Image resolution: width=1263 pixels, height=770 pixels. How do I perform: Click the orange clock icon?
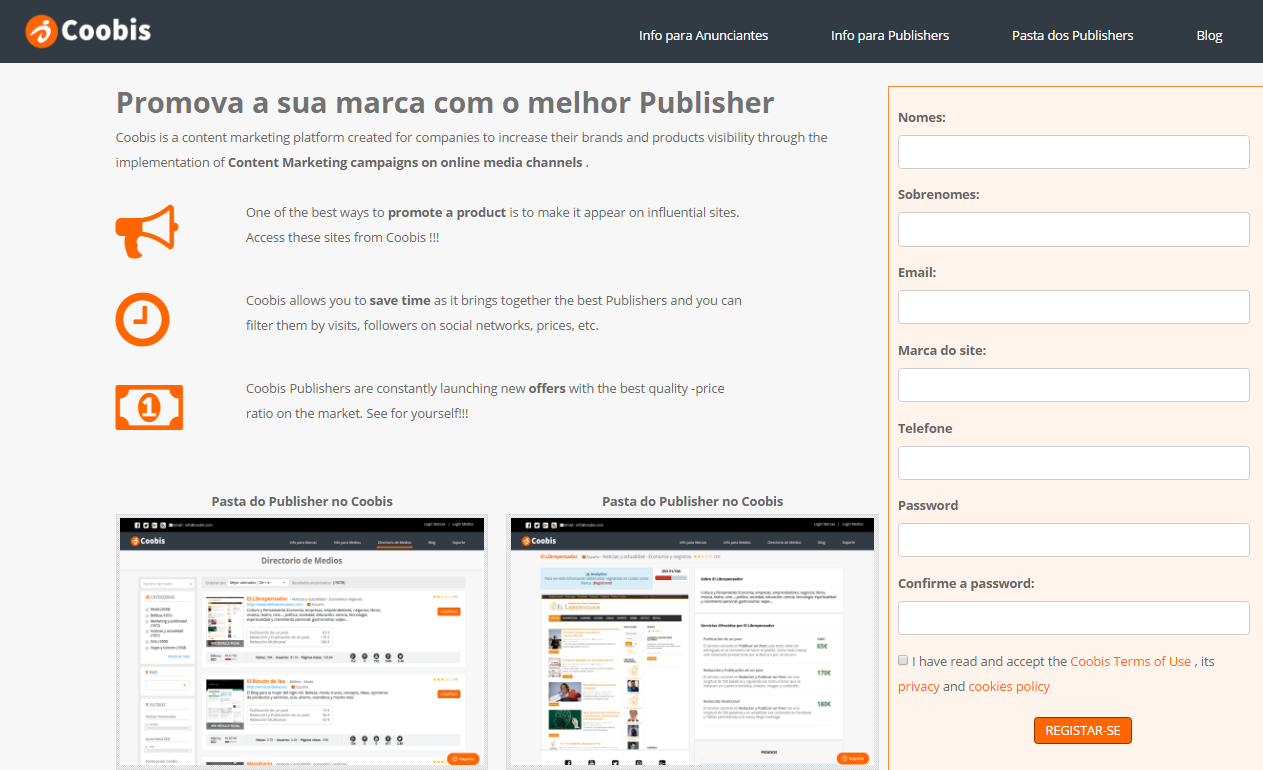coord(143,319)
